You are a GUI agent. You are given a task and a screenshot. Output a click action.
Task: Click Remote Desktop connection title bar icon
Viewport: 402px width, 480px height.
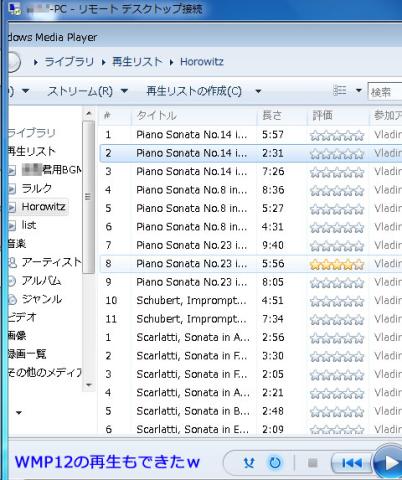[x=15, y=9]
